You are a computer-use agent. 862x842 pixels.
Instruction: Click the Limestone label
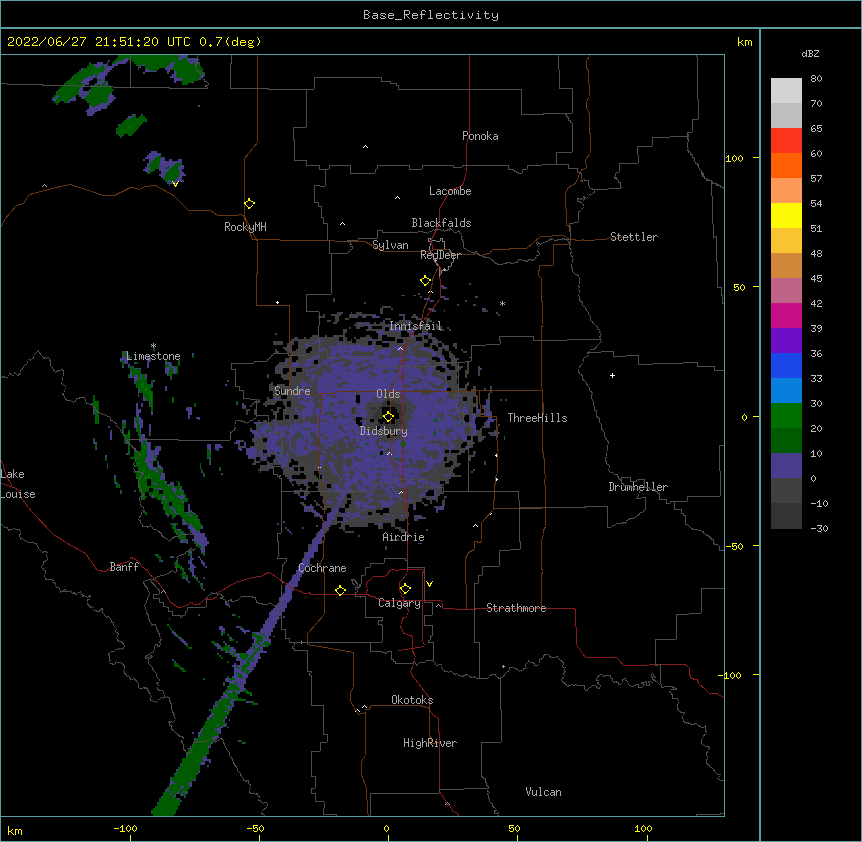153,356
